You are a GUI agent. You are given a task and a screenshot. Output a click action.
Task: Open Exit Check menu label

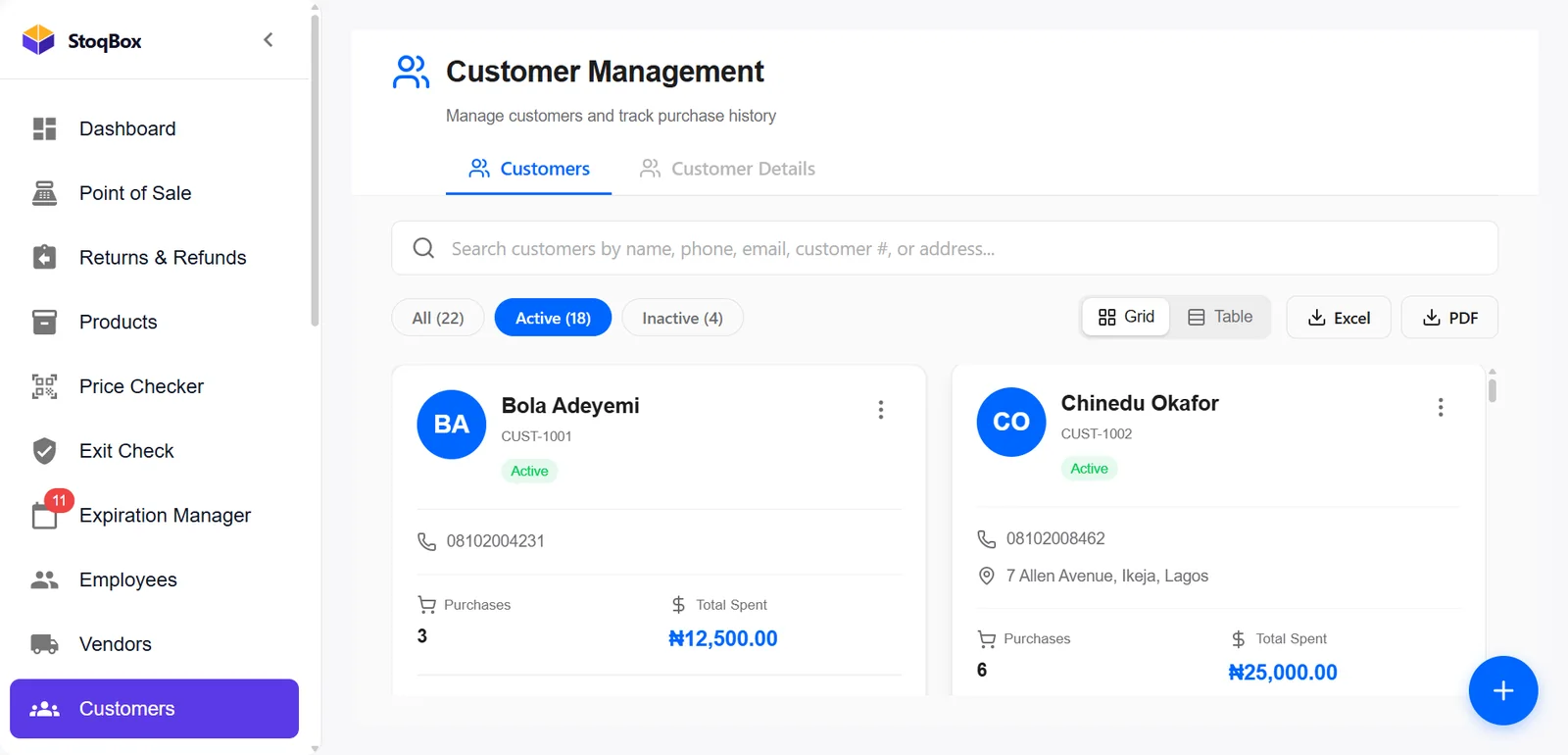126,451
